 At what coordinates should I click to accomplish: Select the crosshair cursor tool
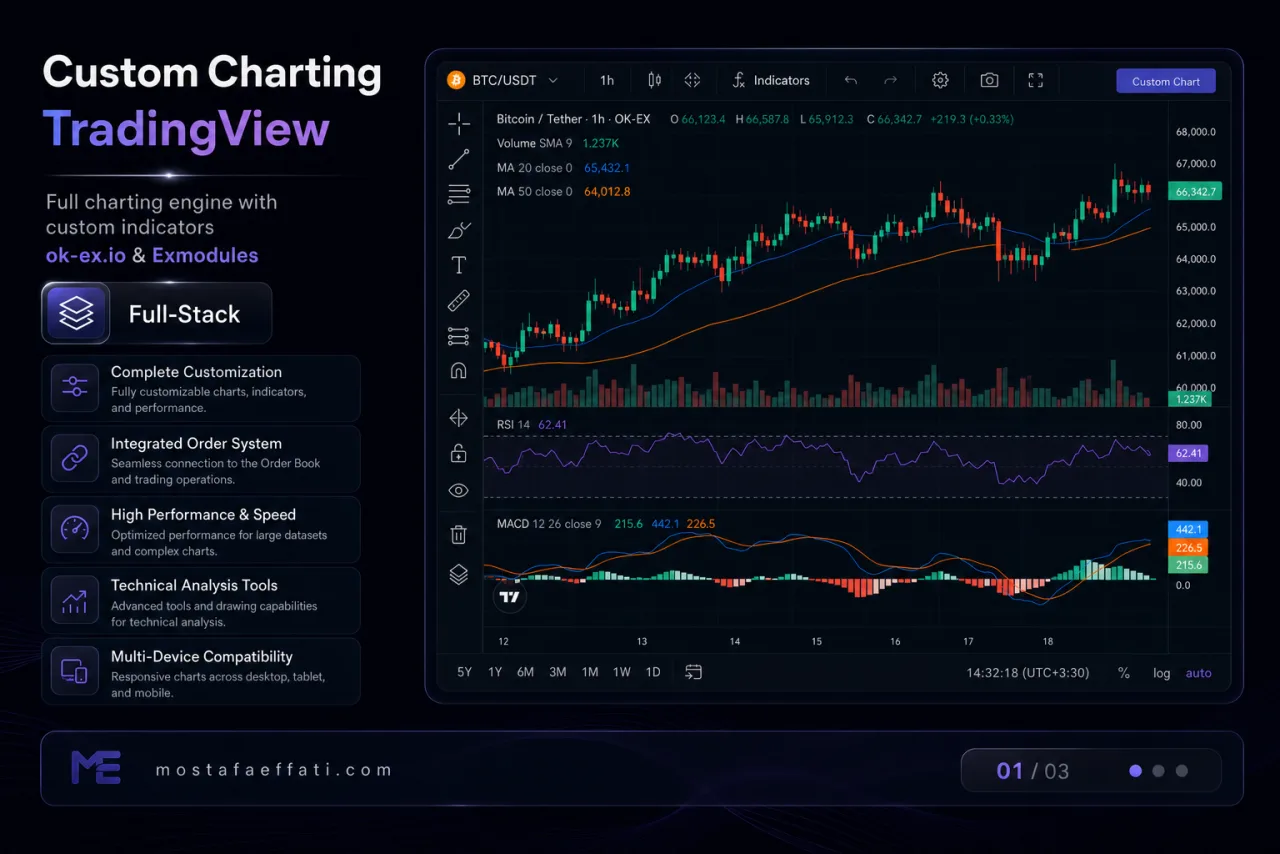[x=459, y=124]
